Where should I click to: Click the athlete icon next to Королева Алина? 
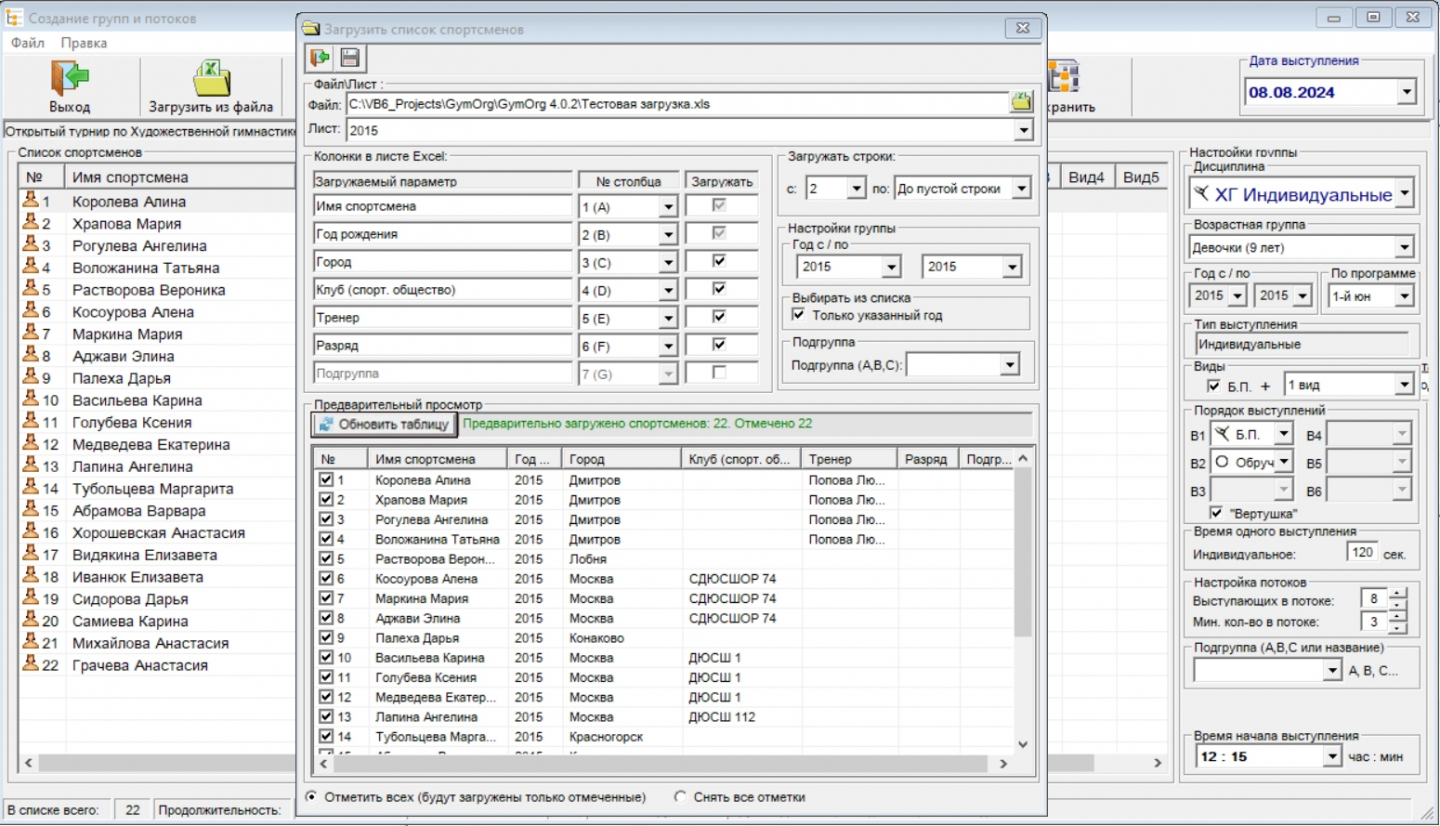click(x=30, y=201)
